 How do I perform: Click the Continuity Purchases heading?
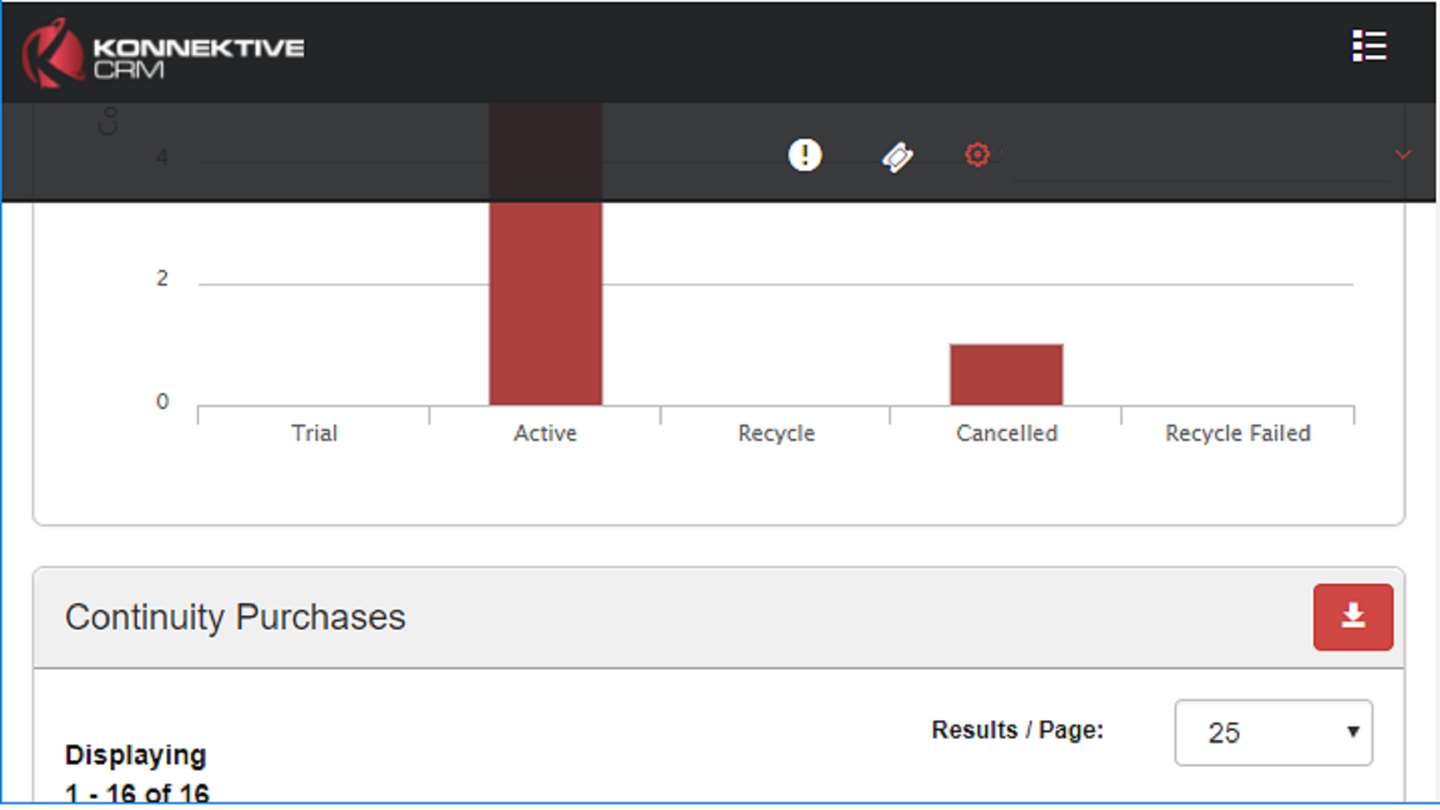pos(235,617)
